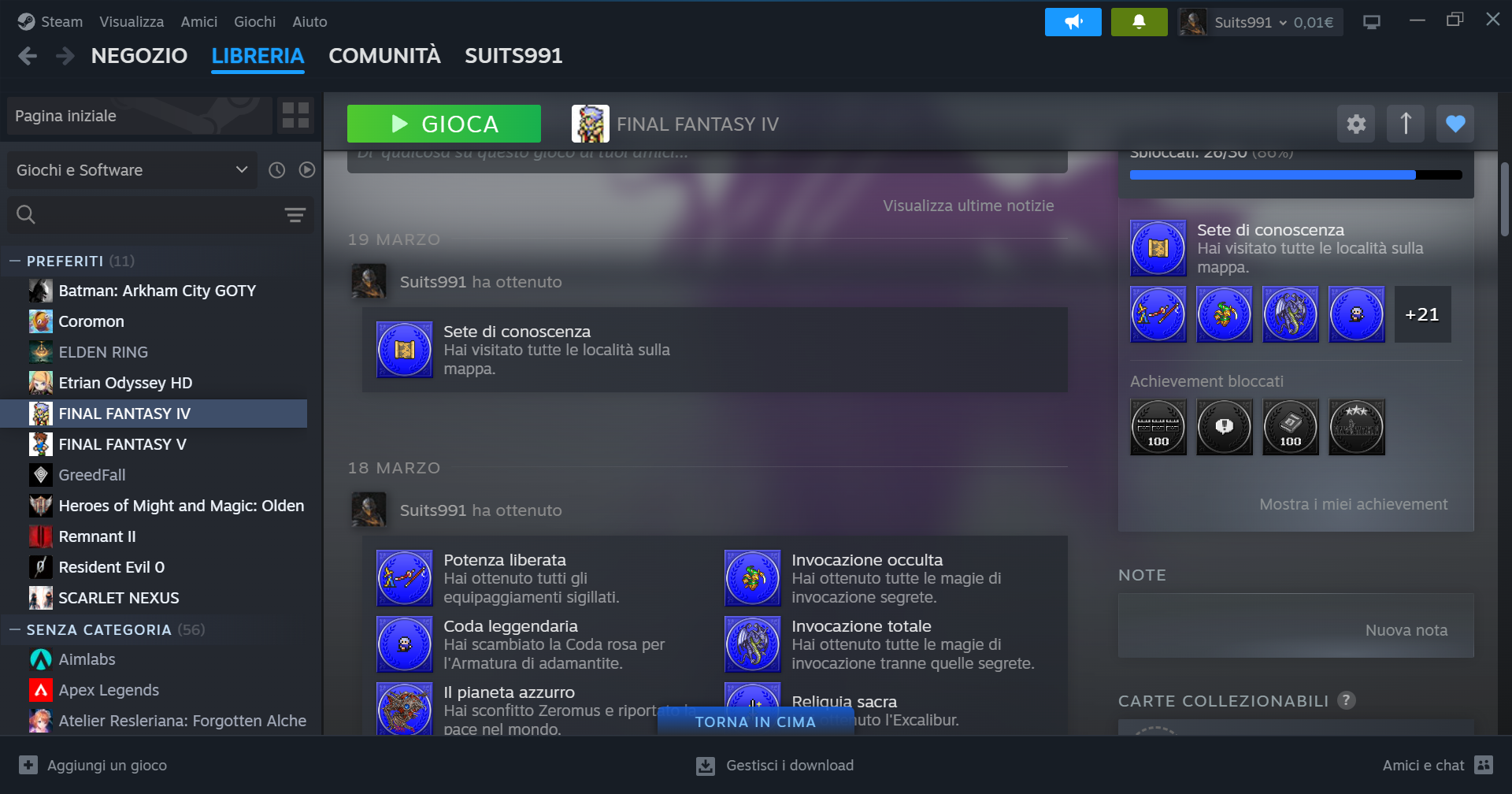Collapse the SENZA CATEGORIA category
The image size is (1512, 794).
coord(15,629)
